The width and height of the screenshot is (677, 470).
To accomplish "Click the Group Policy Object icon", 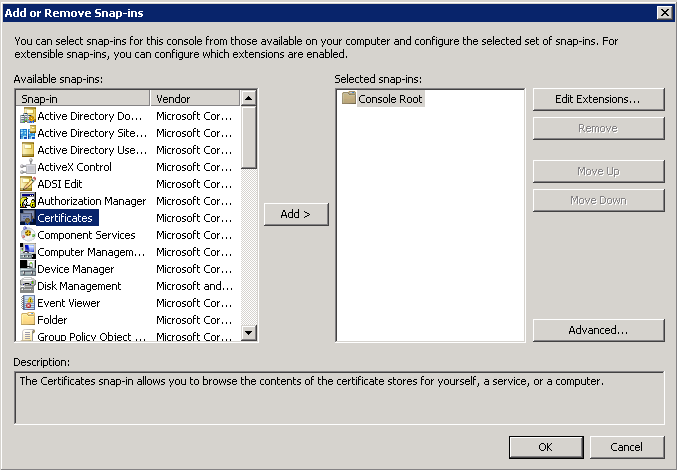I will [x=28, y=335].
